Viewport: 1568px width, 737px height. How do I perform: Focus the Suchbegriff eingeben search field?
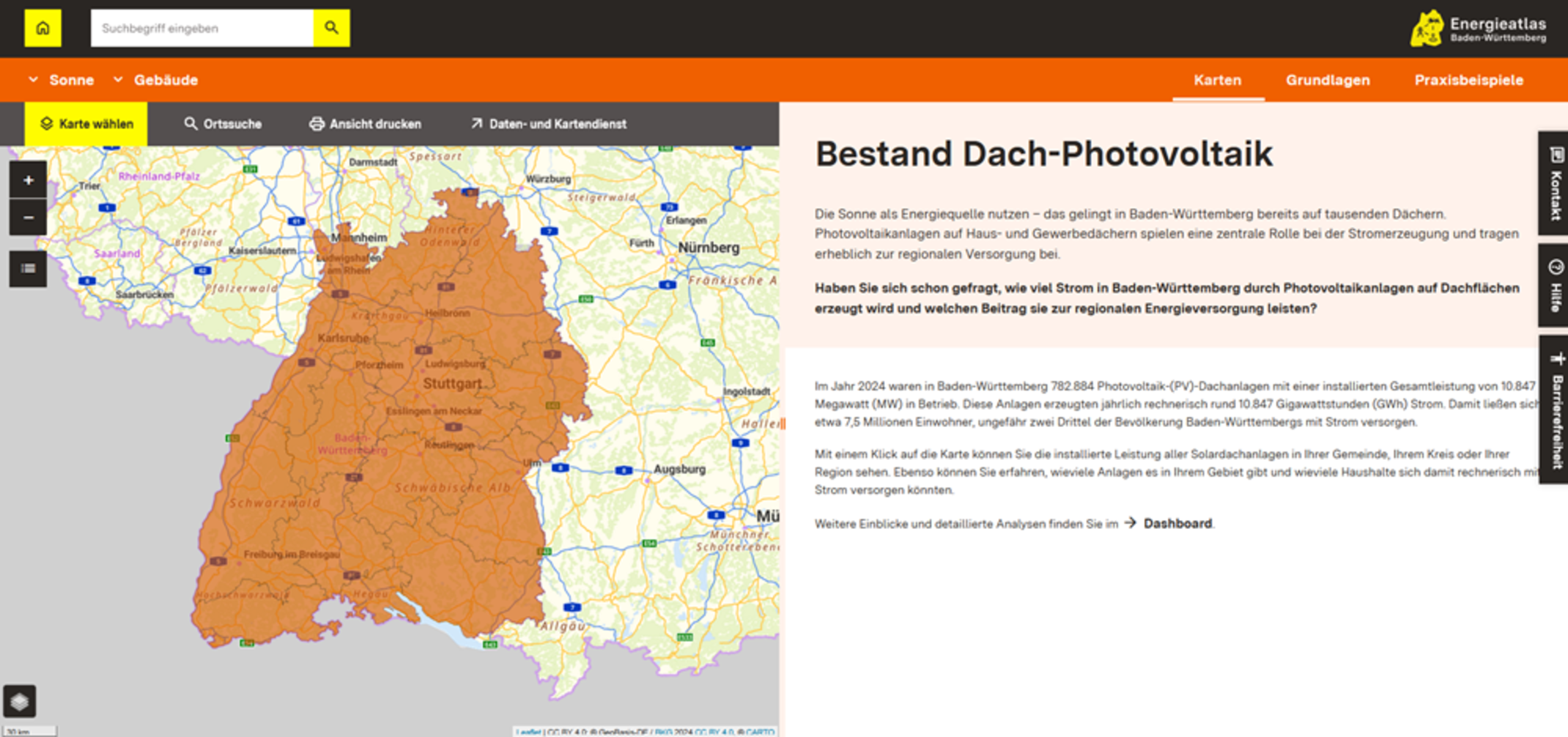point(202,29)
